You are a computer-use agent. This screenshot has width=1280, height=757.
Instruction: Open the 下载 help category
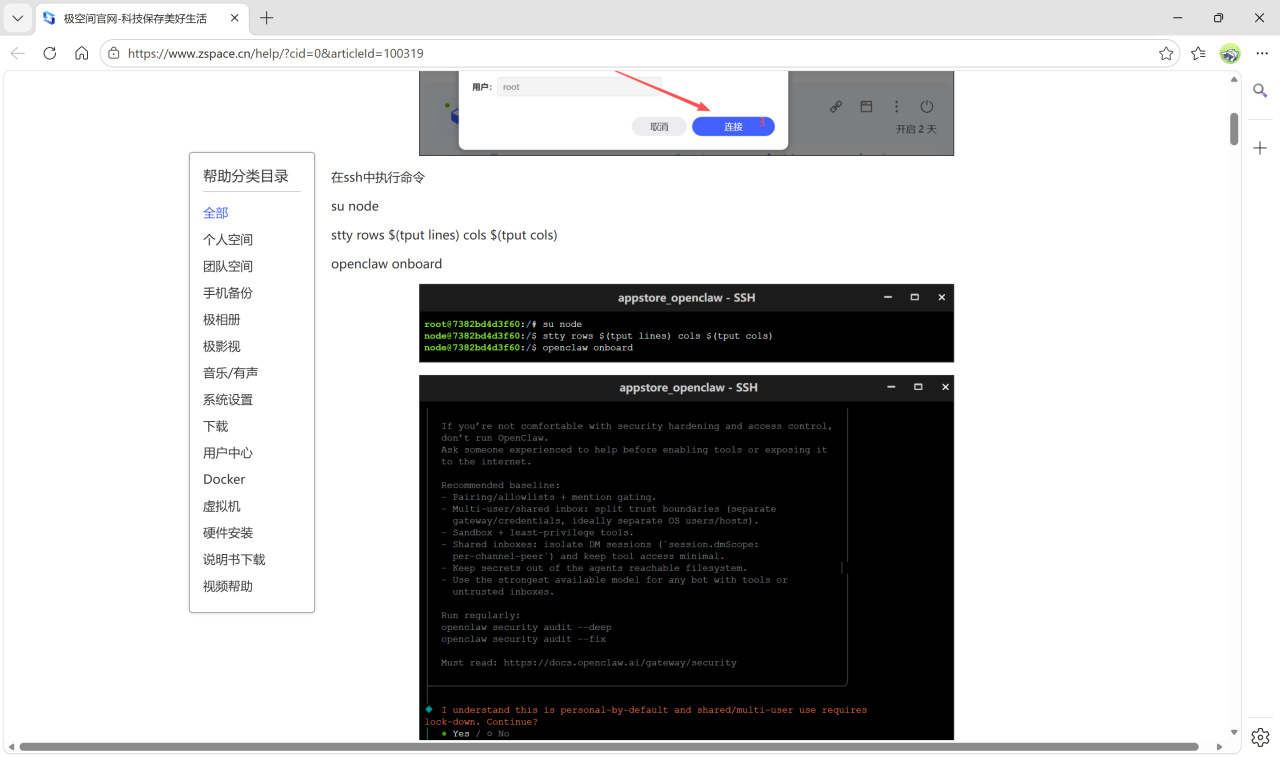click(x=216, y=426)
